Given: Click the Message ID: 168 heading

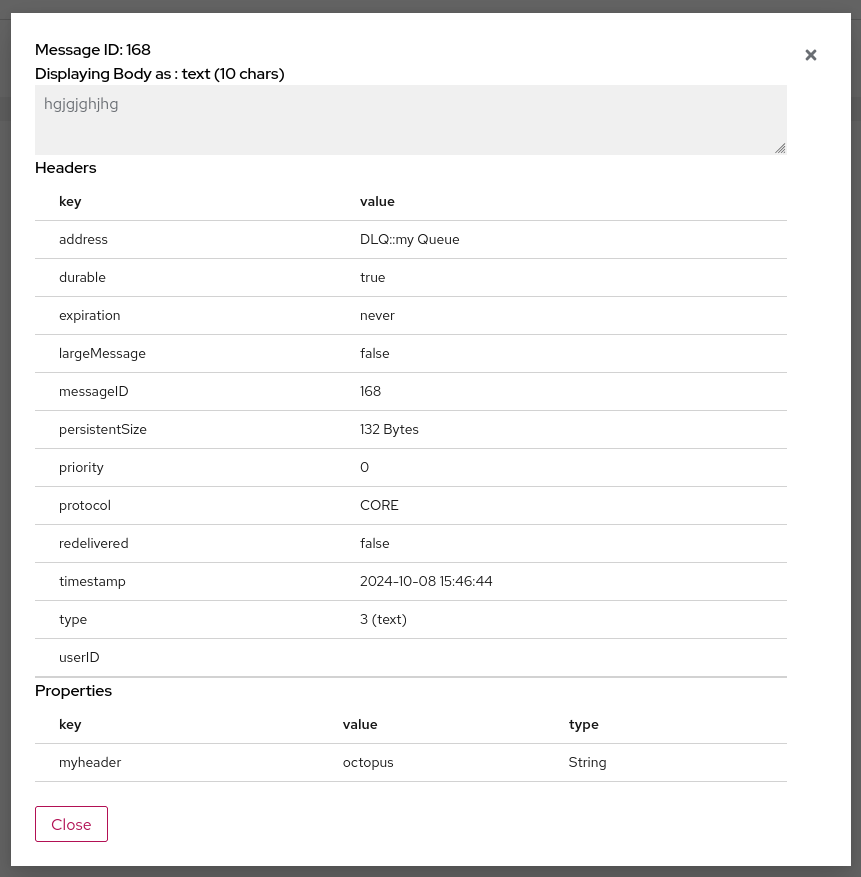Looking at the screenshot, I should (x=92, y=49).
